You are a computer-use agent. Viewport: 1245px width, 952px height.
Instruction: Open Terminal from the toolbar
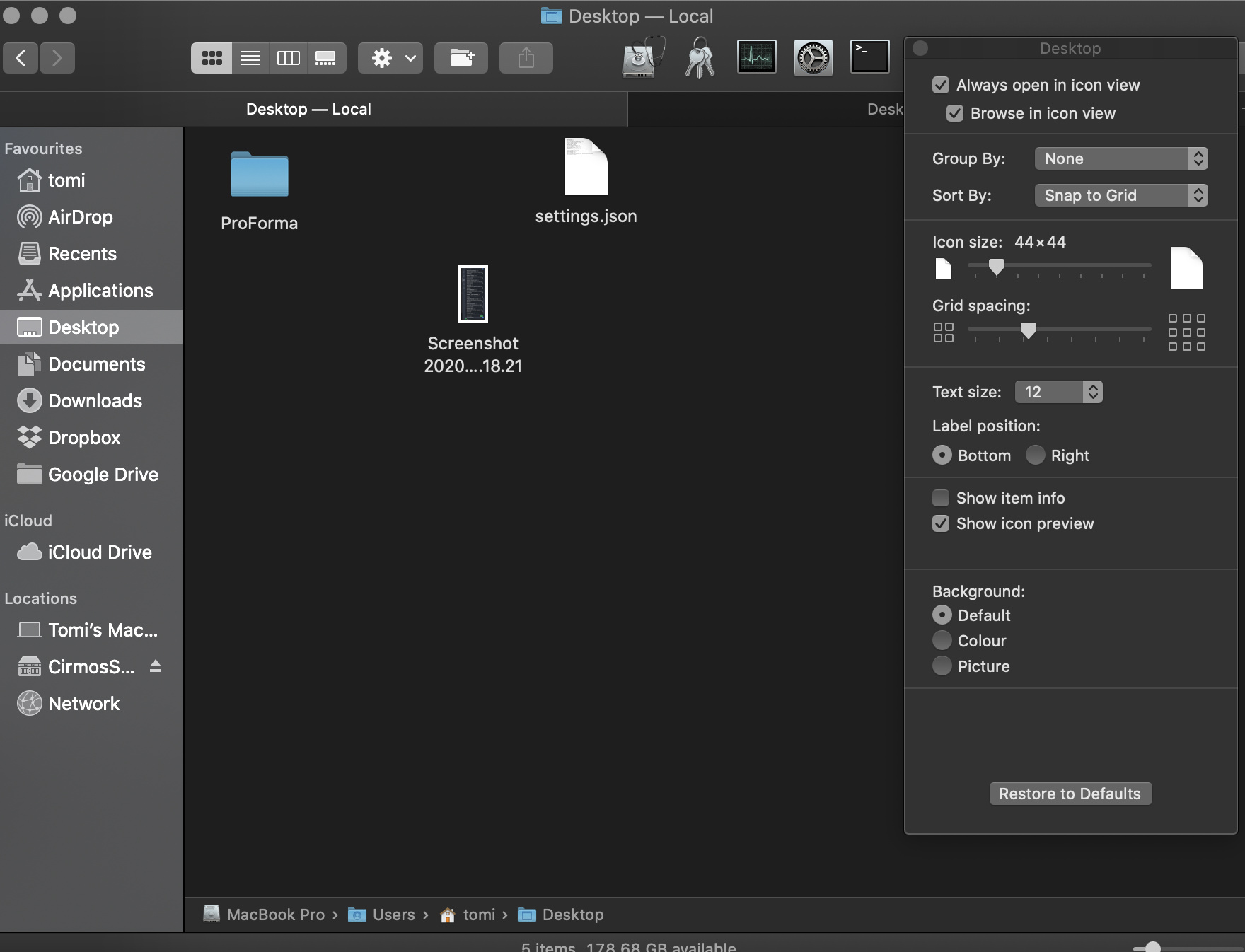click(869, 57)
